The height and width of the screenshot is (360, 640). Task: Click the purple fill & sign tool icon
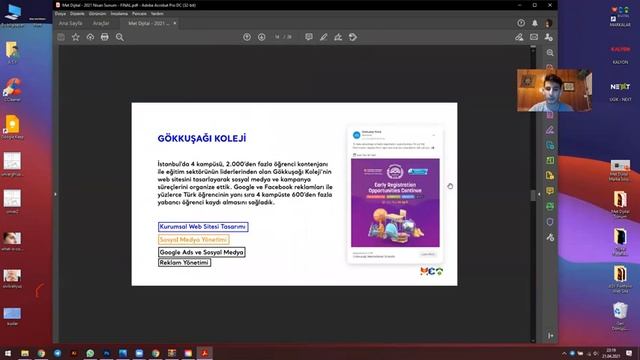550,130
